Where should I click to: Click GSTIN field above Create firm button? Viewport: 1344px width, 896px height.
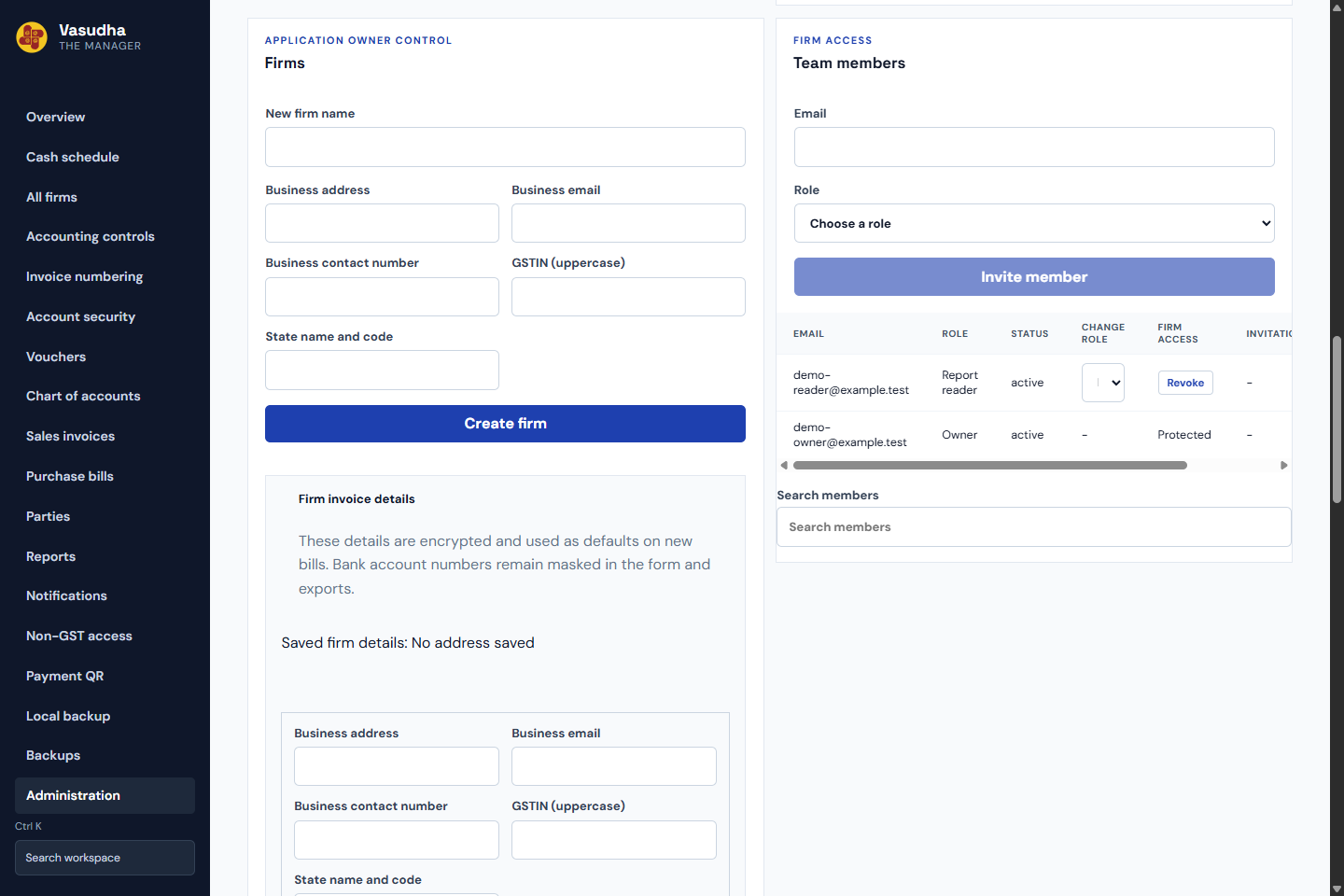click(x=628, y=297)
